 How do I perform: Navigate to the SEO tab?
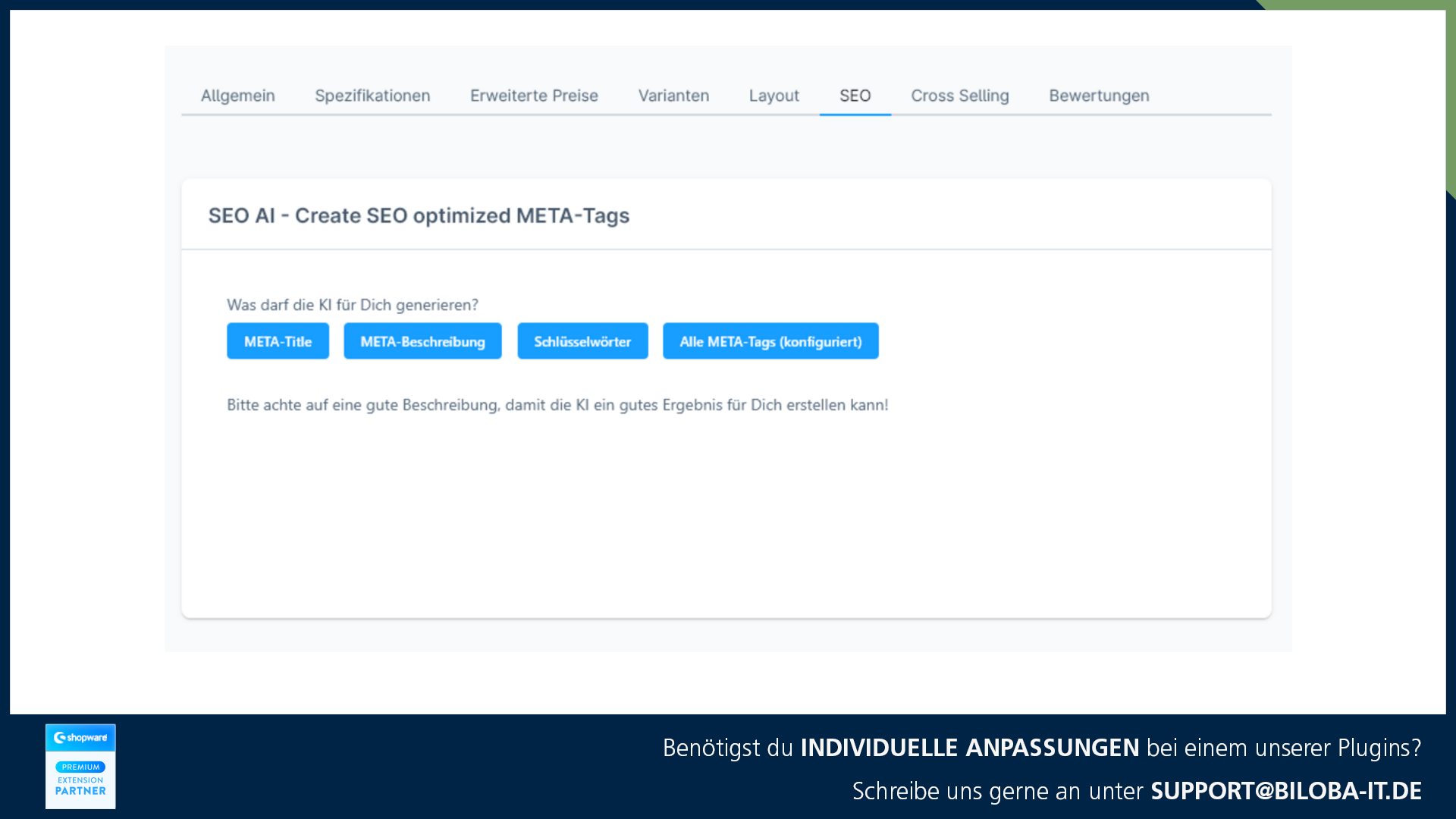pyautogui.click(x=855, y=95)
